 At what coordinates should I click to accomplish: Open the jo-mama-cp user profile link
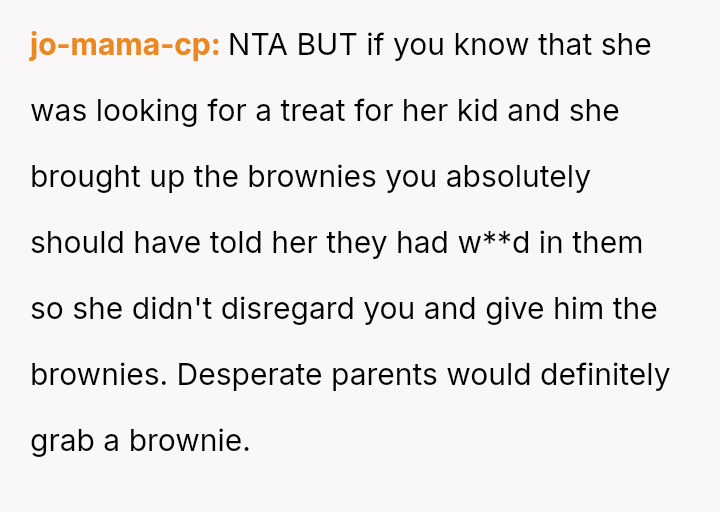[125, 45]
